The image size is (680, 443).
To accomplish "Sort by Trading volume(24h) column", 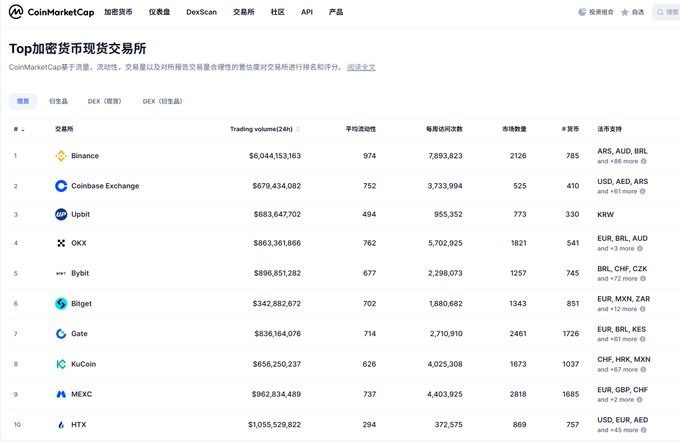I will pyautogui.click(x=265, y=129).
